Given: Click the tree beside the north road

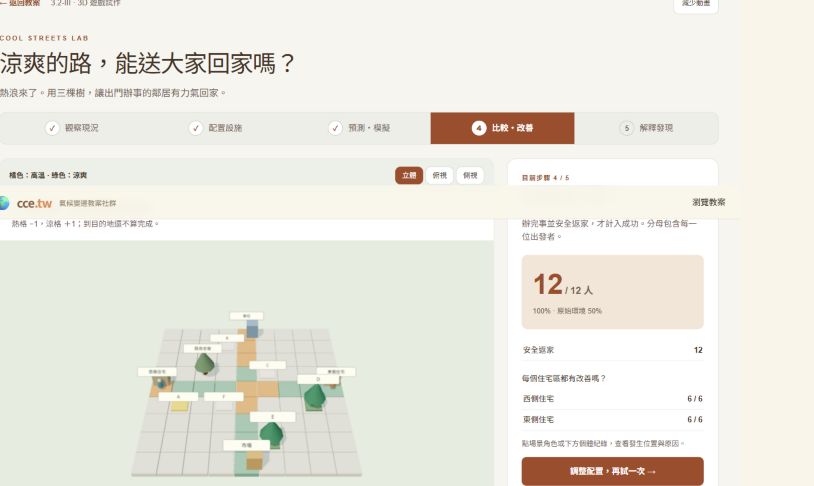Looking at the screenshot, I should pyautogui.click(x=205, y=363).
